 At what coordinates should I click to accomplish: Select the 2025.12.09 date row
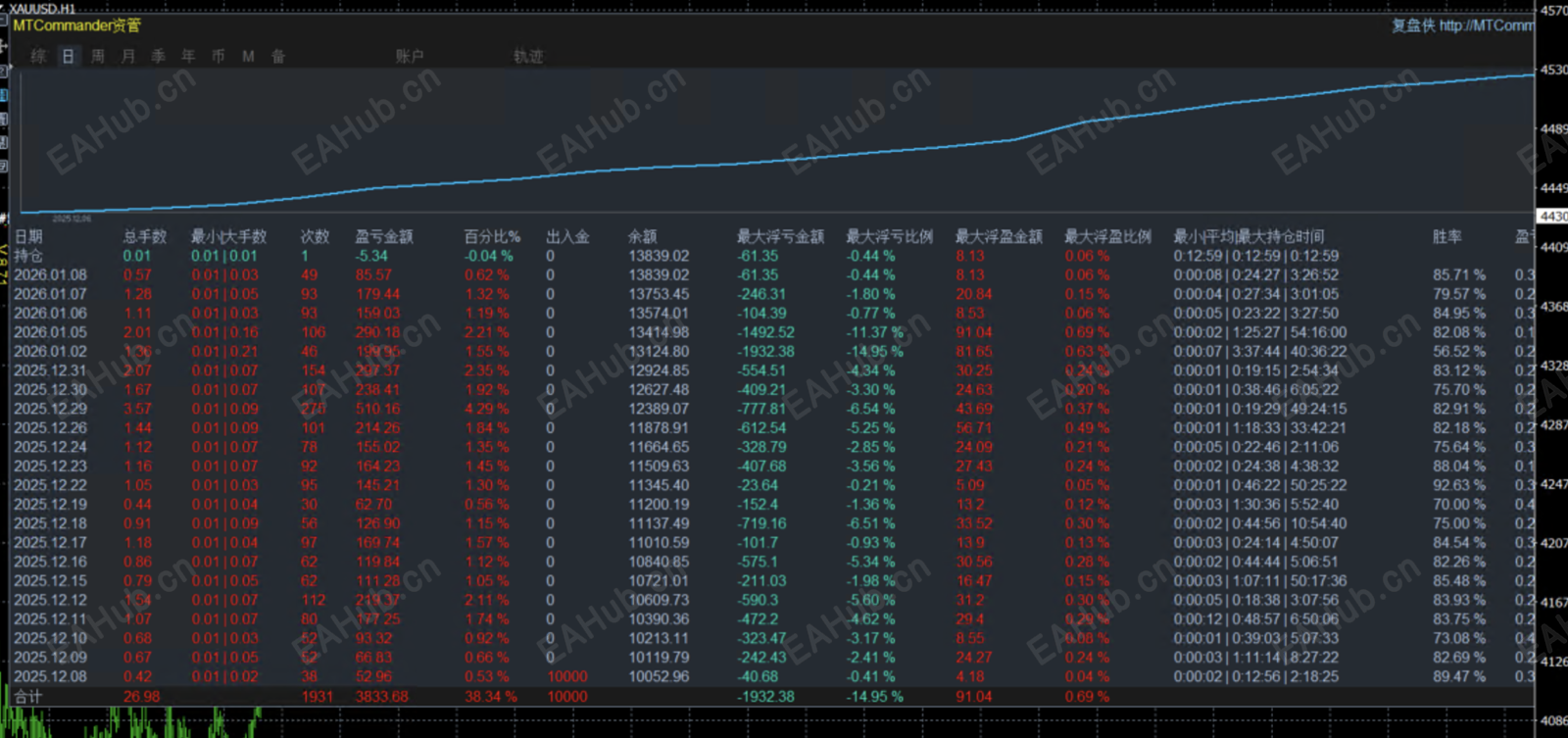click(x=50, y=658)
